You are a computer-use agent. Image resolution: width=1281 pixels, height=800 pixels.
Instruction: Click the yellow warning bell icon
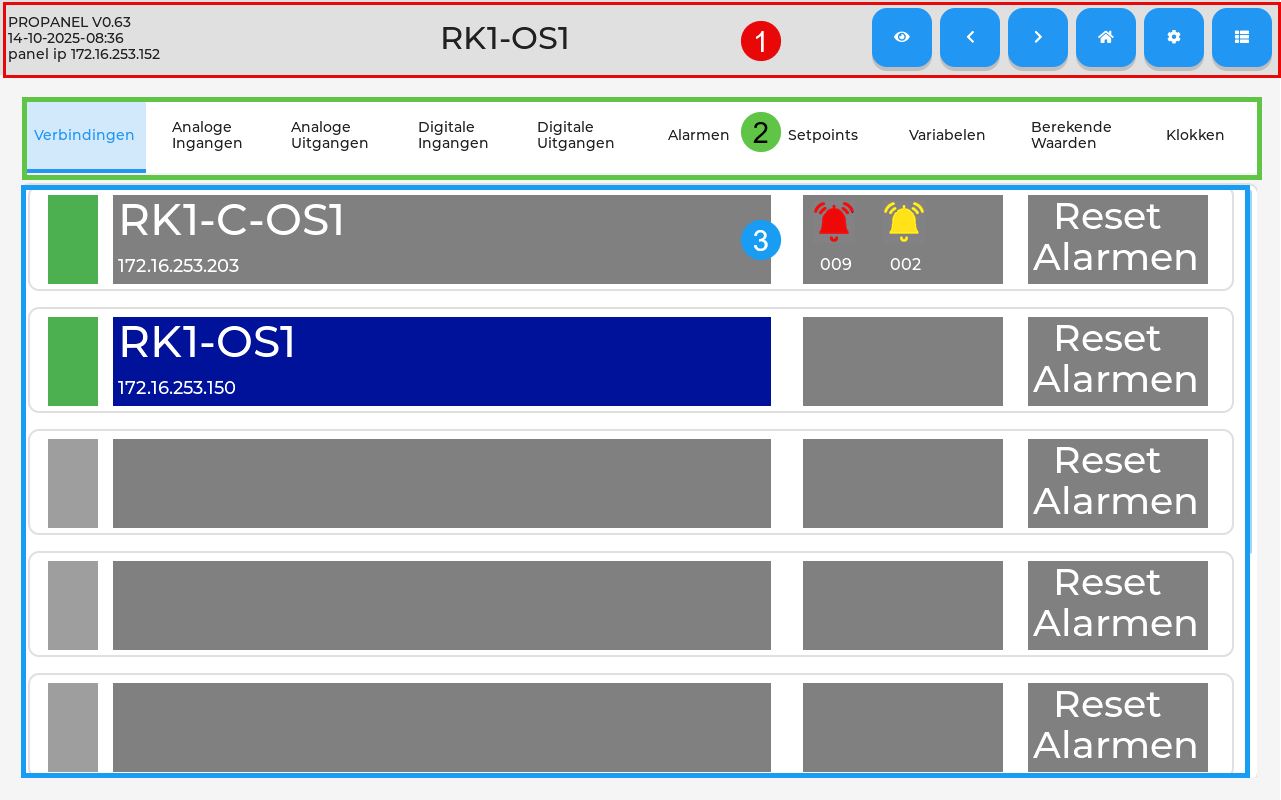pyautogui.click(x=904, y=222)
